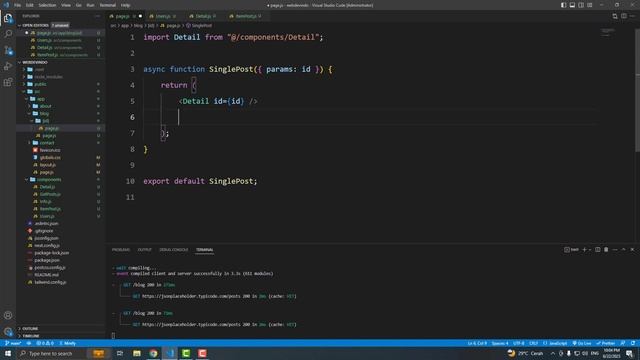This screenshot has height=360, width=640.
Task: Open Explorer panel ellipsis menu
Action: (98, 16)
